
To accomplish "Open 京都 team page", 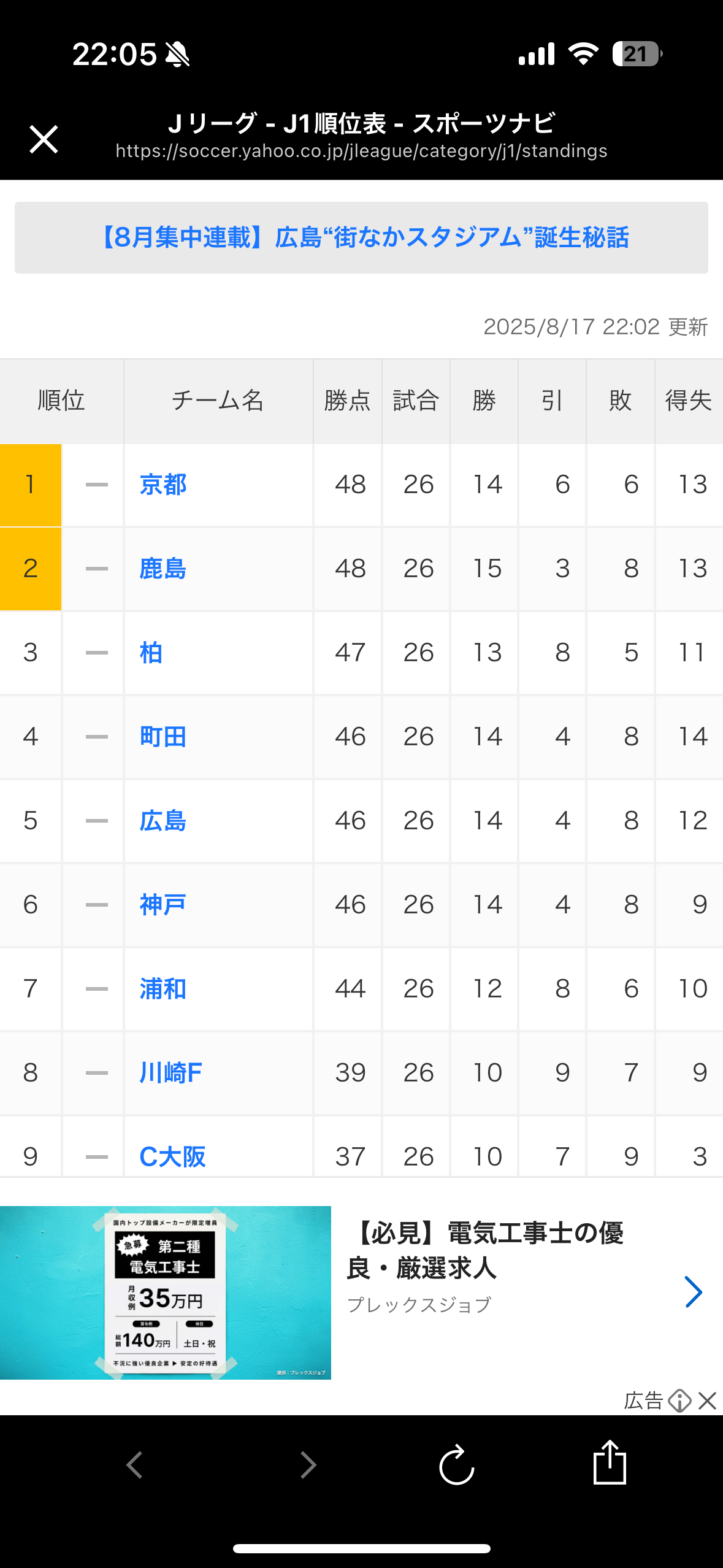I will (163, 485).
